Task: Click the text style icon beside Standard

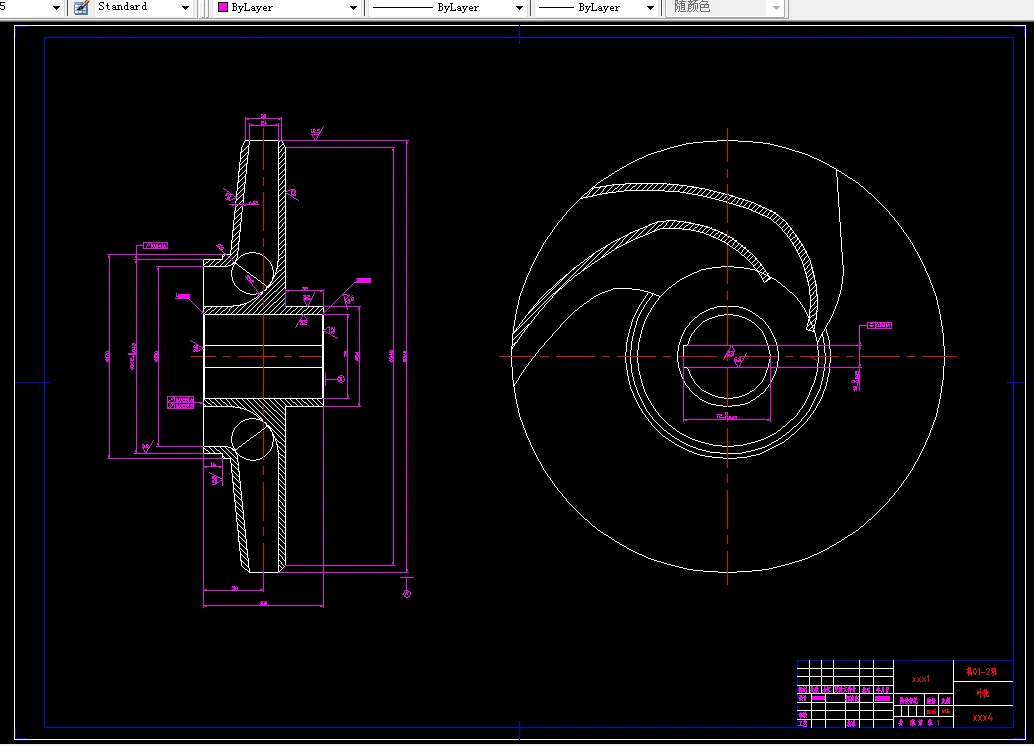Action: 82,7
